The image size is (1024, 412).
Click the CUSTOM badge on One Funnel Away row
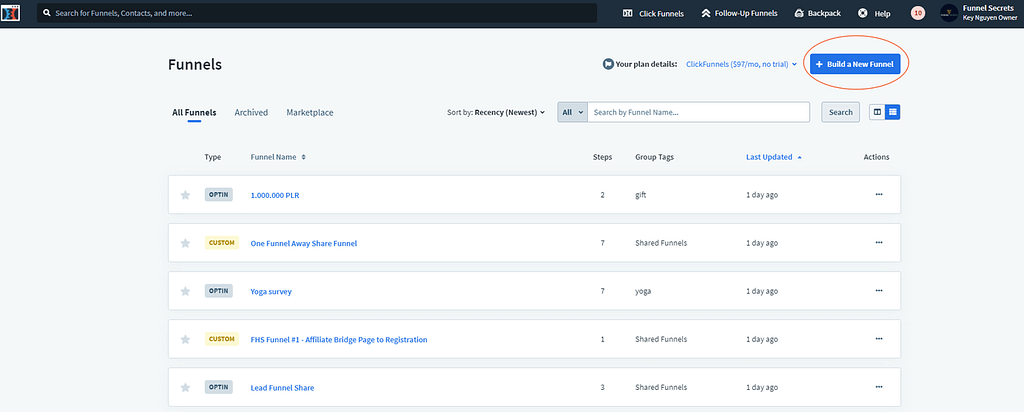tap(221, 243)
